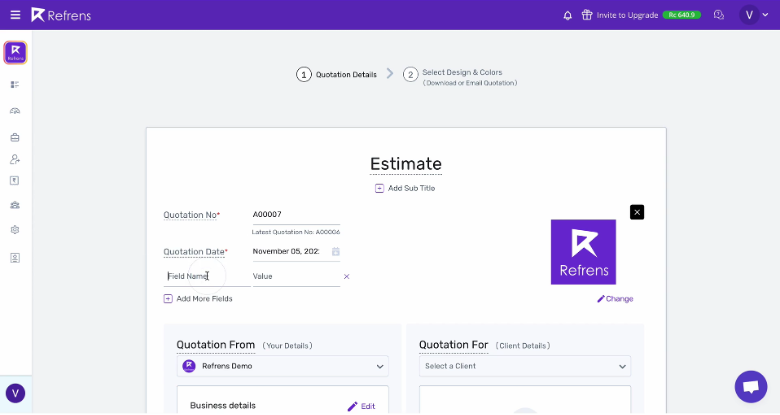The width and height of the screenshot is (780, 415).
Task: Click Invite to Upgrade link
Action: 627,15
